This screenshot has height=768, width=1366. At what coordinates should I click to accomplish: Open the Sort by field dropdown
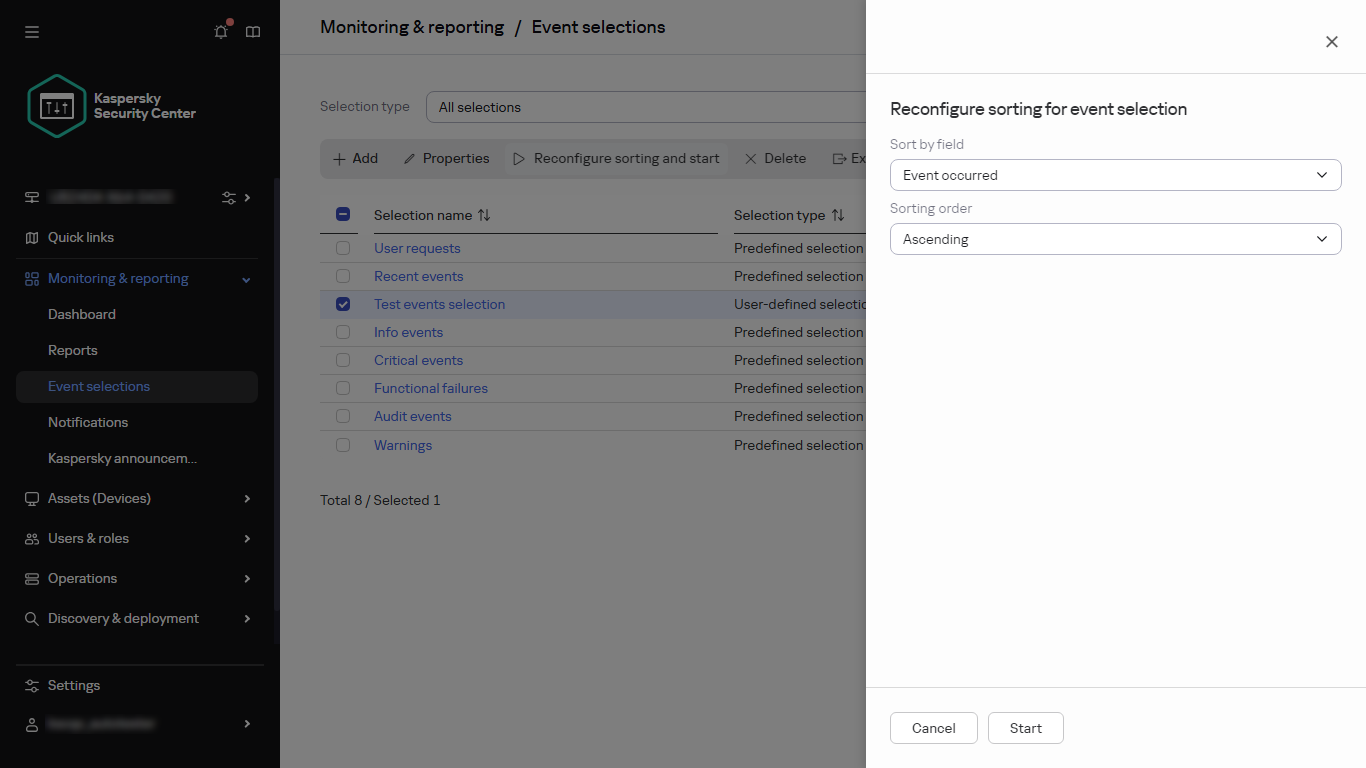(x=1115, y=174)
